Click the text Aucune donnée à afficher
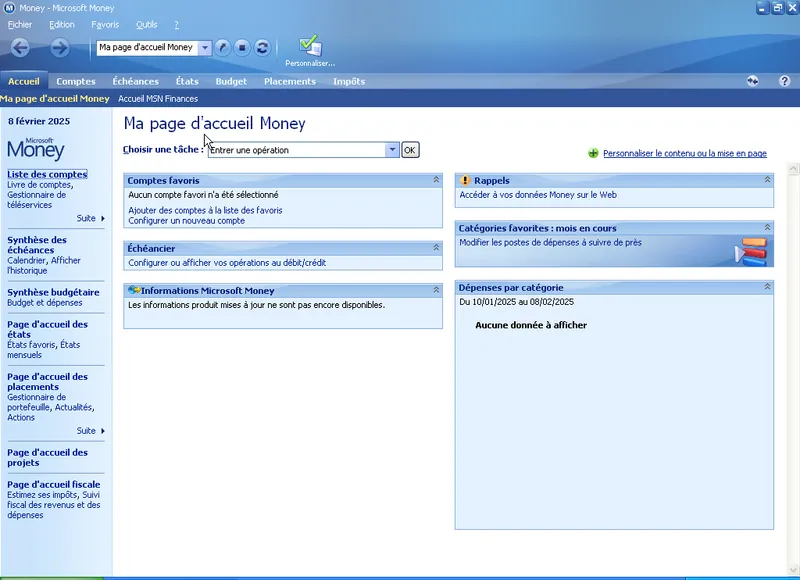 (531, 325)
